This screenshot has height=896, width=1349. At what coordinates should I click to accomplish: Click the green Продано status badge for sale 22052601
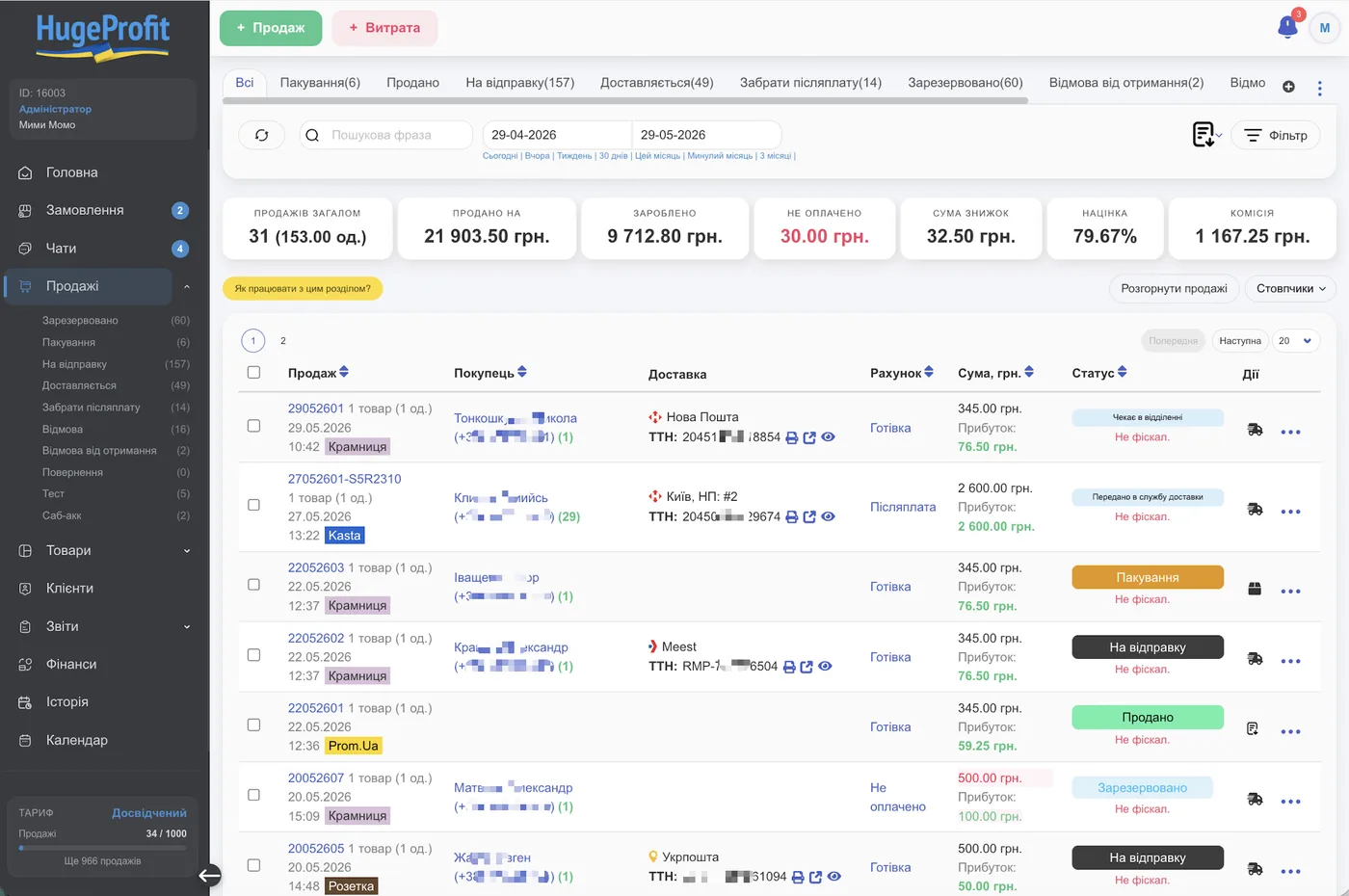(1148, 717)
